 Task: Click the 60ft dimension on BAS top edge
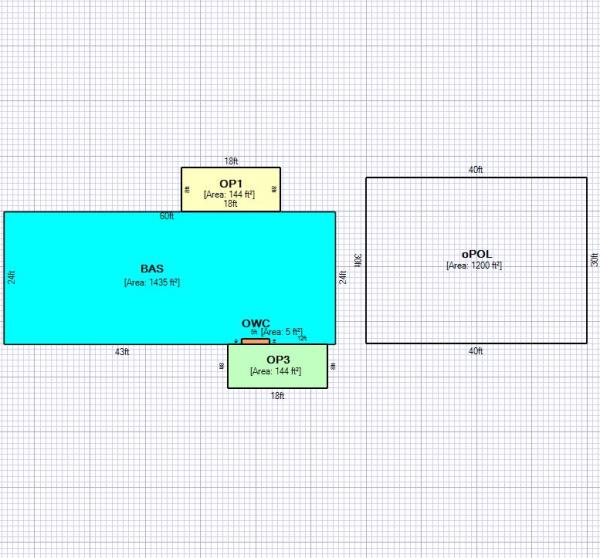pos(167,216)
